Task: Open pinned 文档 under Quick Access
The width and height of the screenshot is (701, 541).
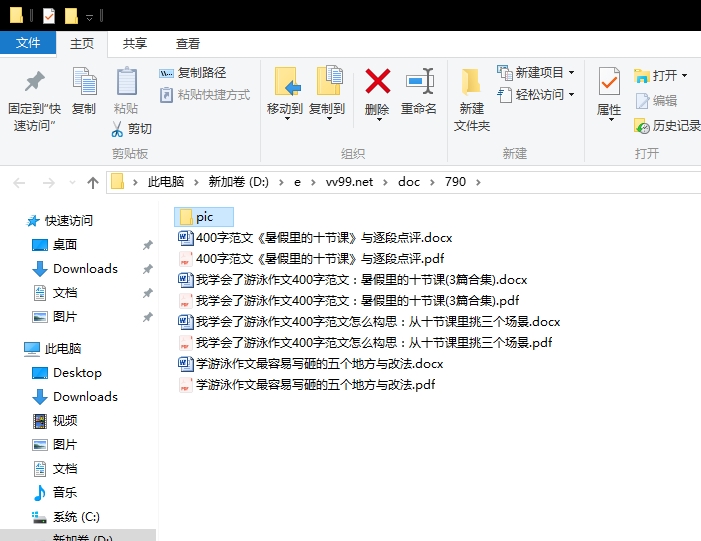Action: point(55,293)
